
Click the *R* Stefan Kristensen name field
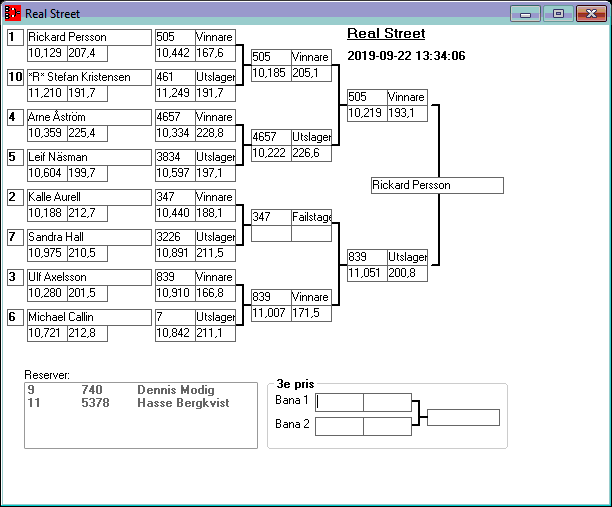(x=87, y=77)
